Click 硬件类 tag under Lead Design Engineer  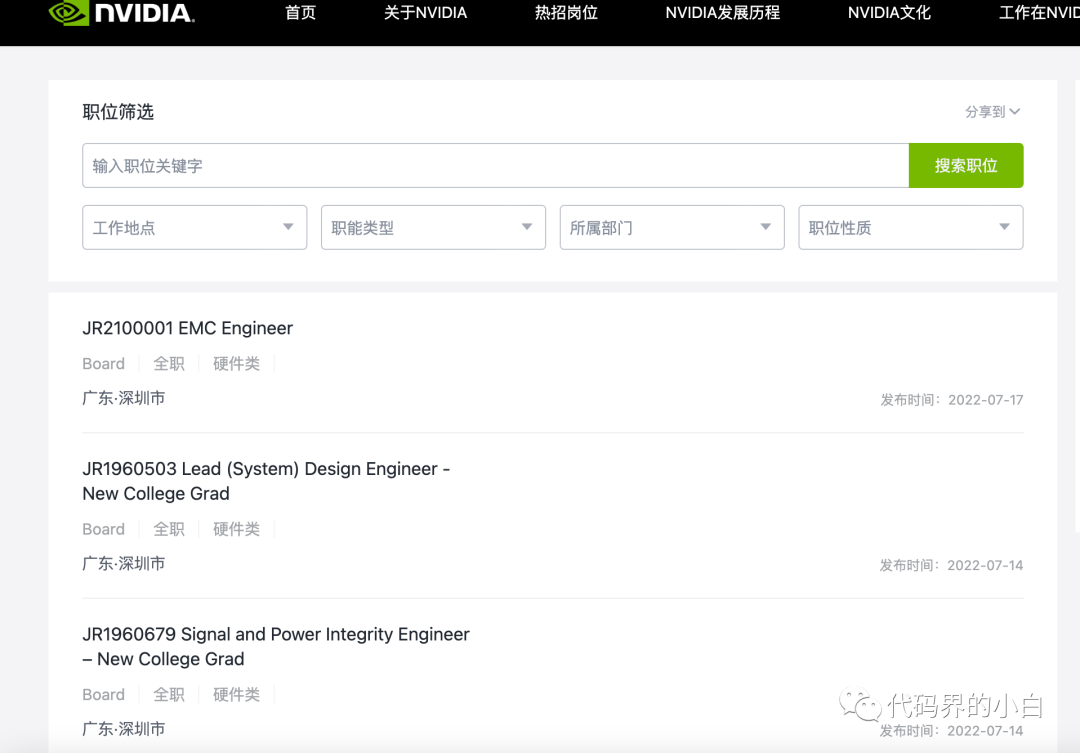236,529
